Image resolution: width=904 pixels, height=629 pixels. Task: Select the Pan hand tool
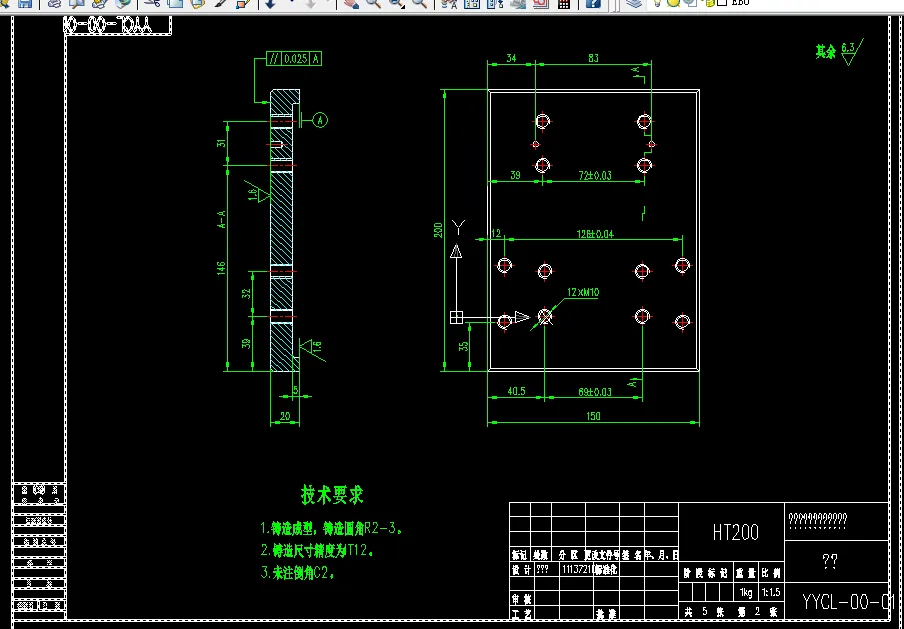pyautogui.click(x=351, y=3)
